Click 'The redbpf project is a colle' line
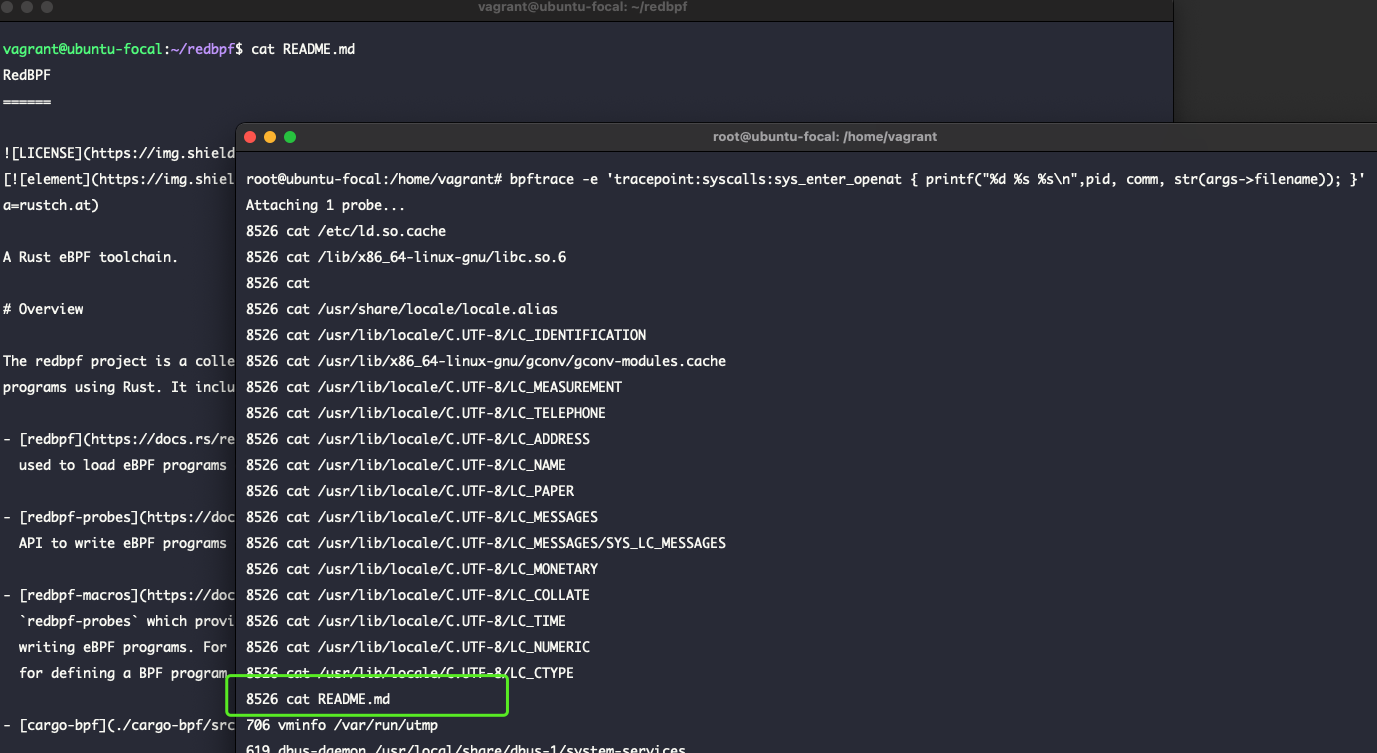Image resolution: width=1377 pixels, height=753 pixels. pyautogui.click(x=119, y=361)
